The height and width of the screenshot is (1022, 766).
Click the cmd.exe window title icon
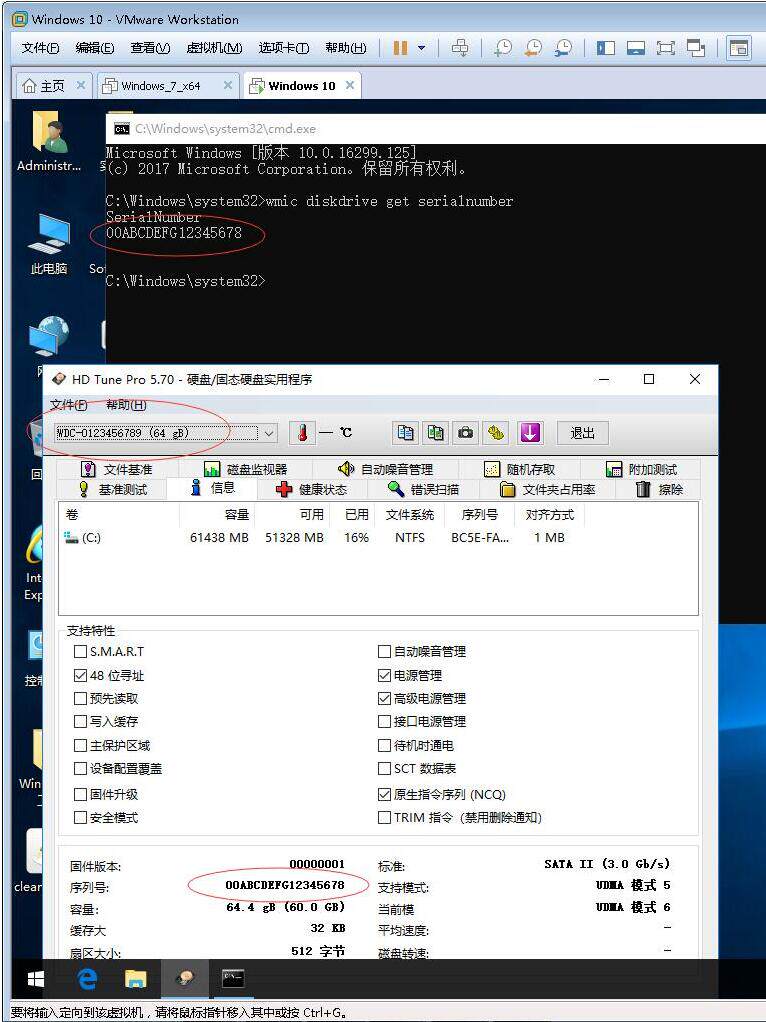(121, 129)
